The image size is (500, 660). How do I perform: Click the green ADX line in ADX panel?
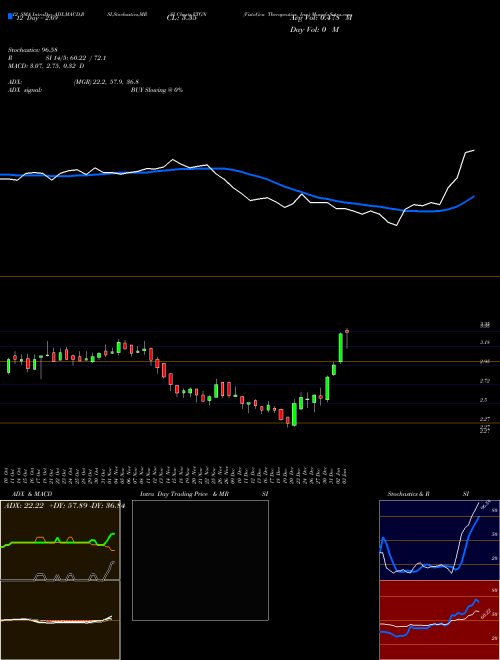[55, 543]
